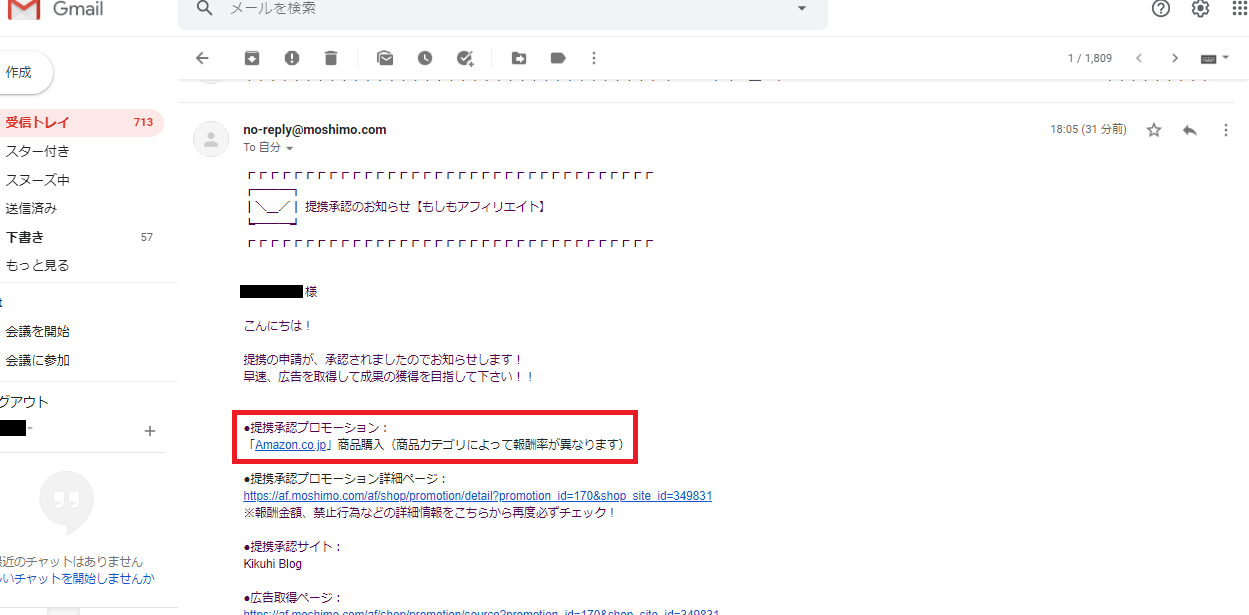Click the plus icon to start a chat
Screen dimensions: 1249x615
coord(150,431)
